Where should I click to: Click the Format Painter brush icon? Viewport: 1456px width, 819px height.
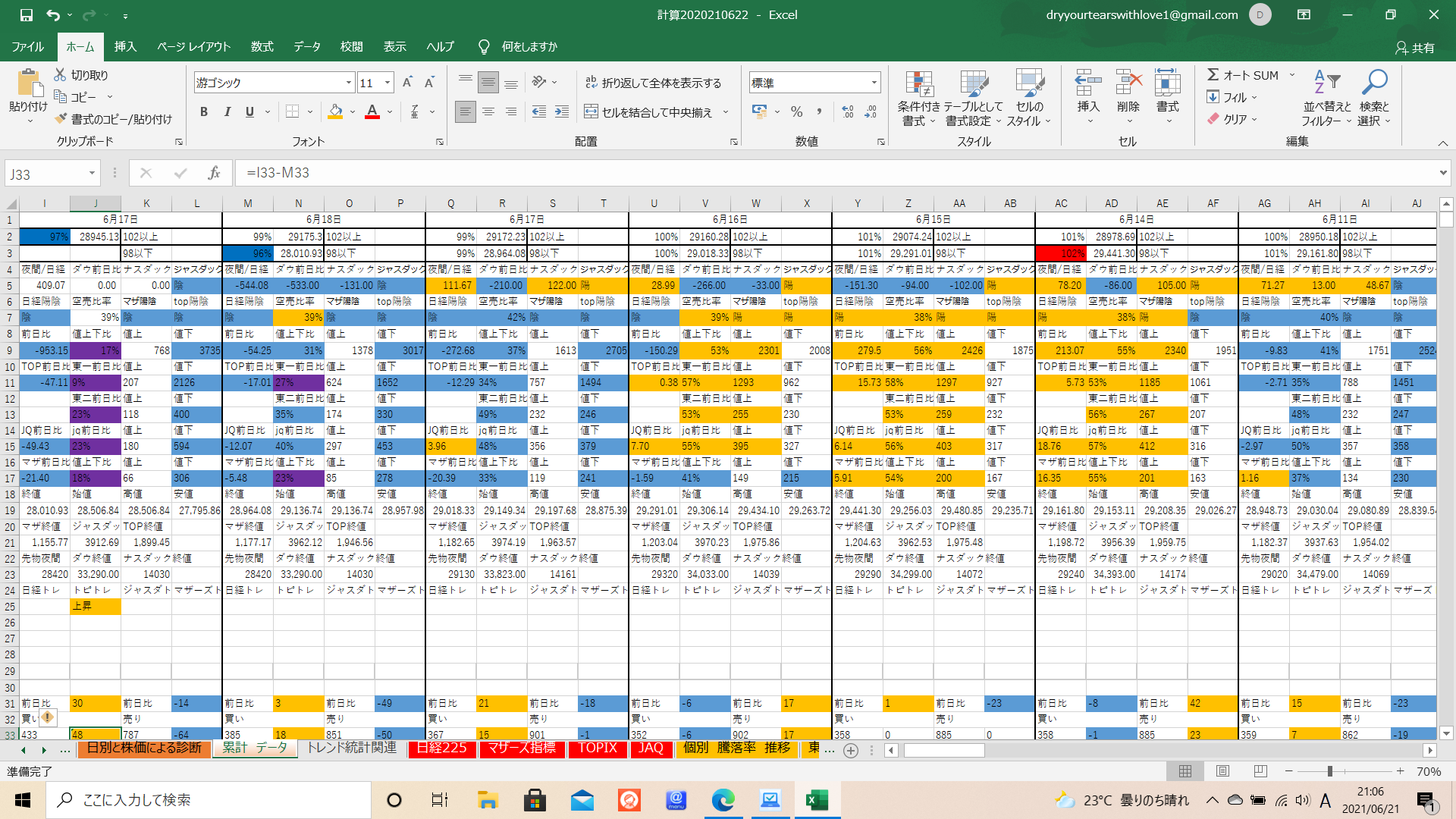[61, 119]
